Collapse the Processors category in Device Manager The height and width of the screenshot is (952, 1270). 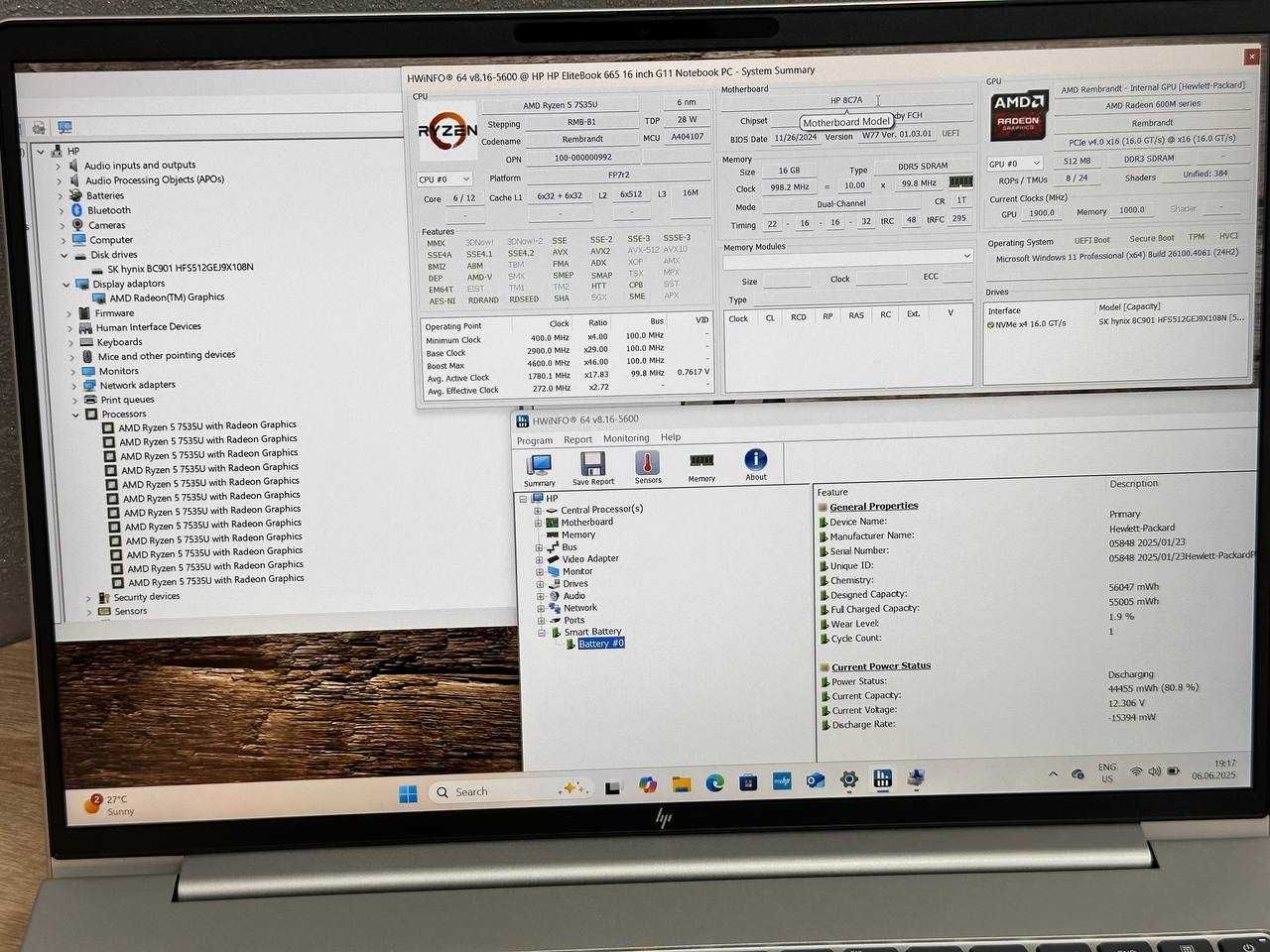[75, 415]
